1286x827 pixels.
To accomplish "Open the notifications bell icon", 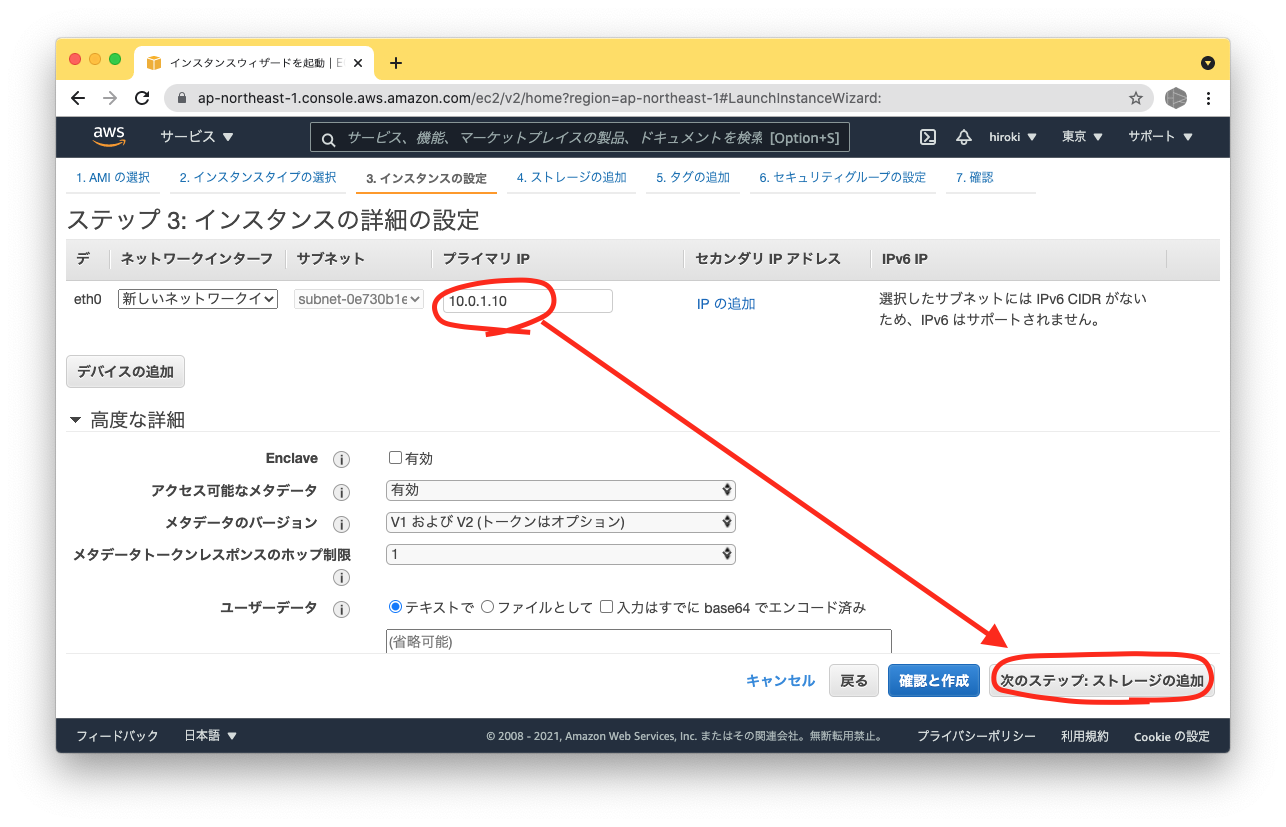I will 963,136.
